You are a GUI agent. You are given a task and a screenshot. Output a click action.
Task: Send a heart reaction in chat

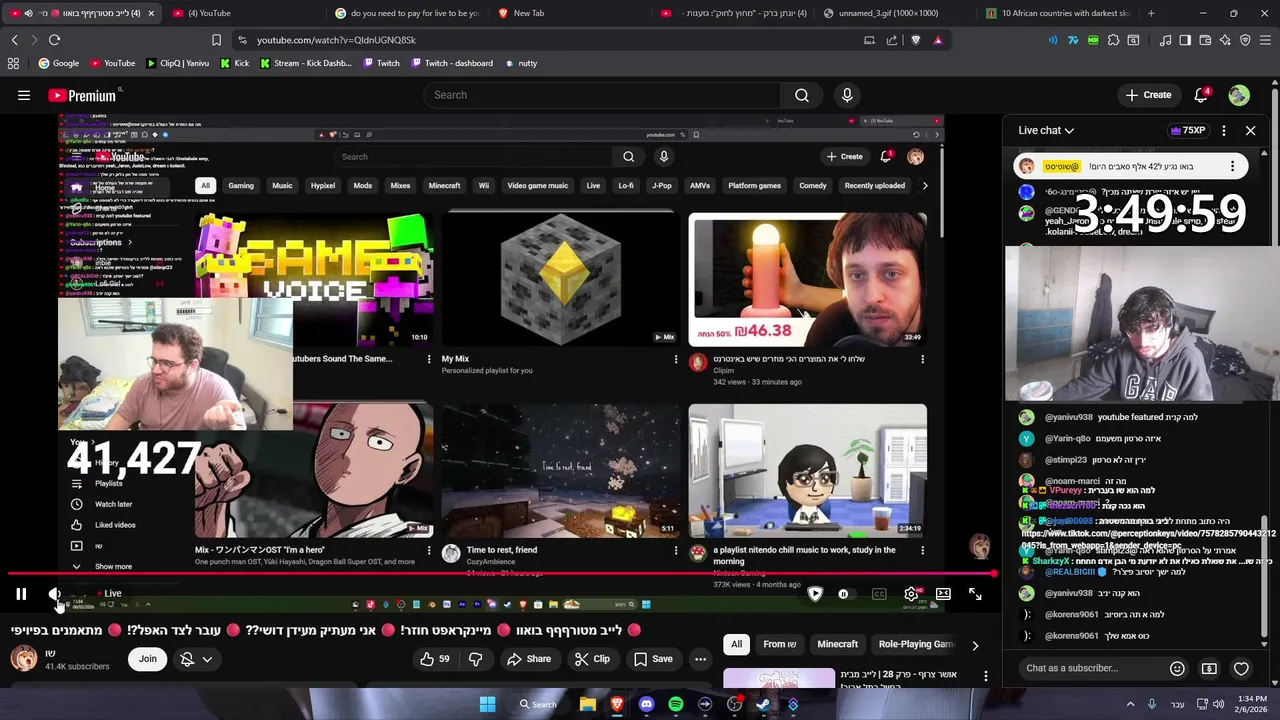pos(1241,668)
